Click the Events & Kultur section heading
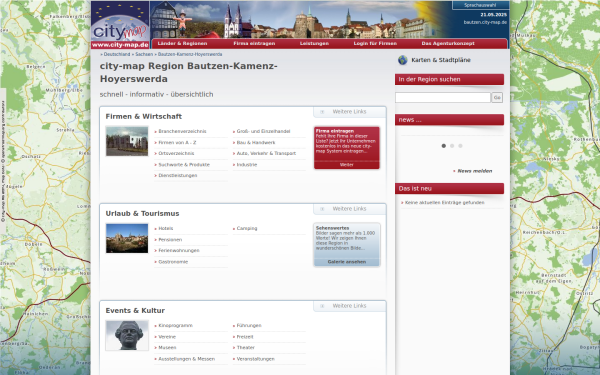 coord(135,311)
